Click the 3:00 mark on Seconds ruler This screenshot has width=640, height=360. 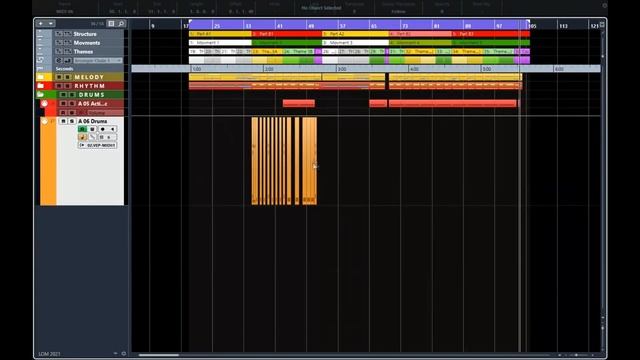click(x=342, y=69)
